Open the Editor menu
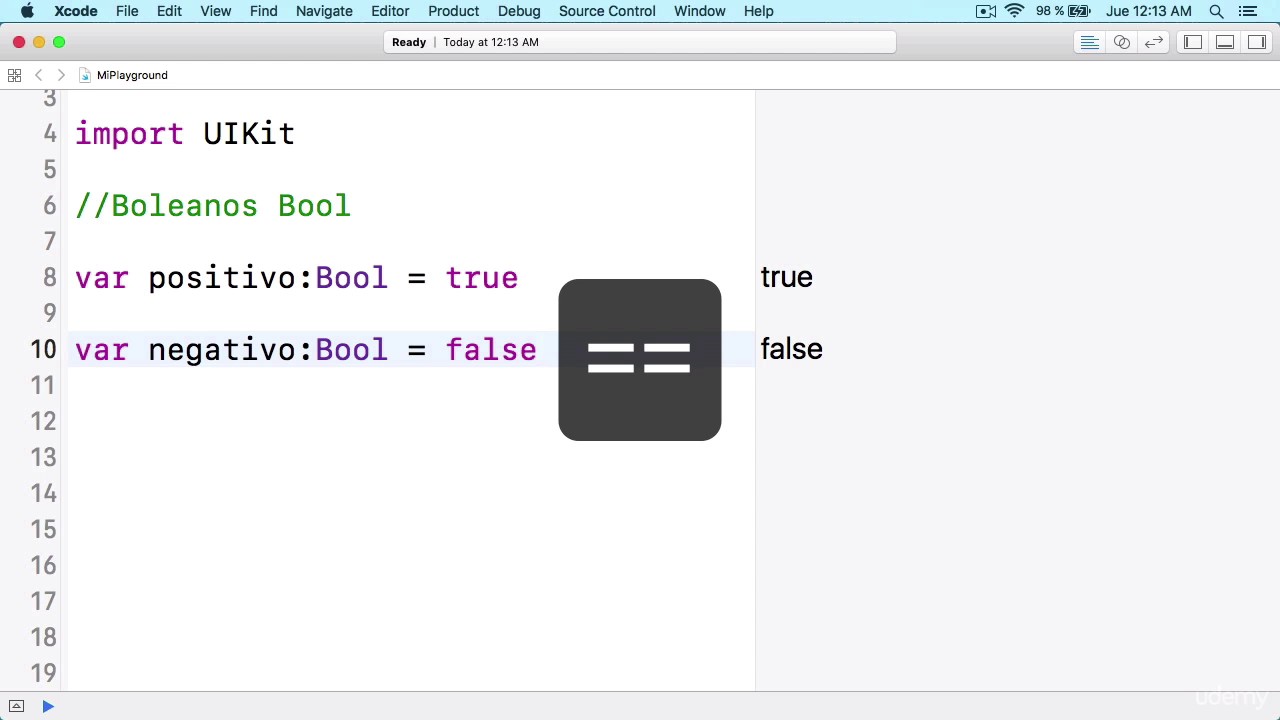 (390, 11)
